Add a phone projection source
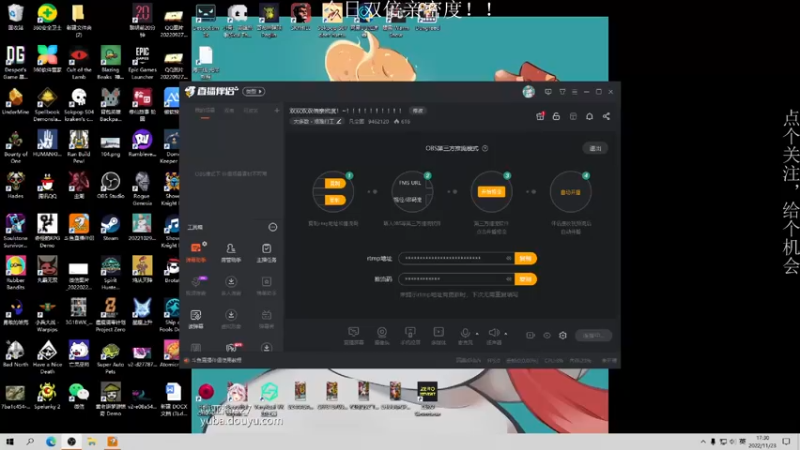 [x=410, y=335]
